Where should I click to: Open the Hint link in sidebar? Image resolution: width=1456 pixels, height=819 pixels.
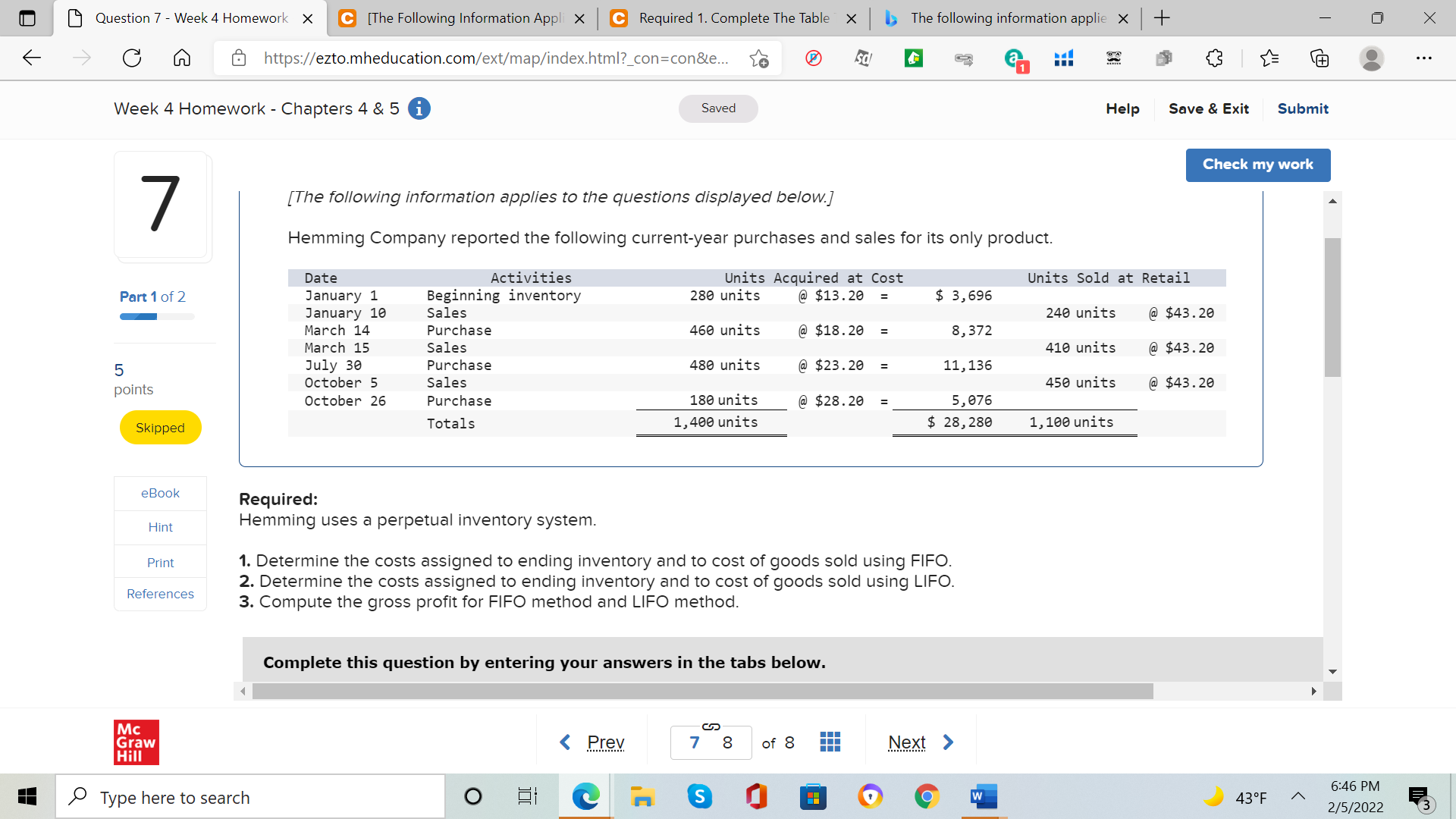point(160,527)
